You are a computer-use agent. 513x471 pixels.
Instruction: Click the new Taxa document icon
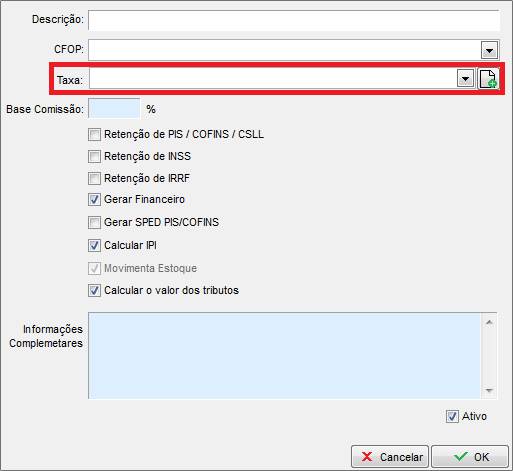(x=488, y=79)
